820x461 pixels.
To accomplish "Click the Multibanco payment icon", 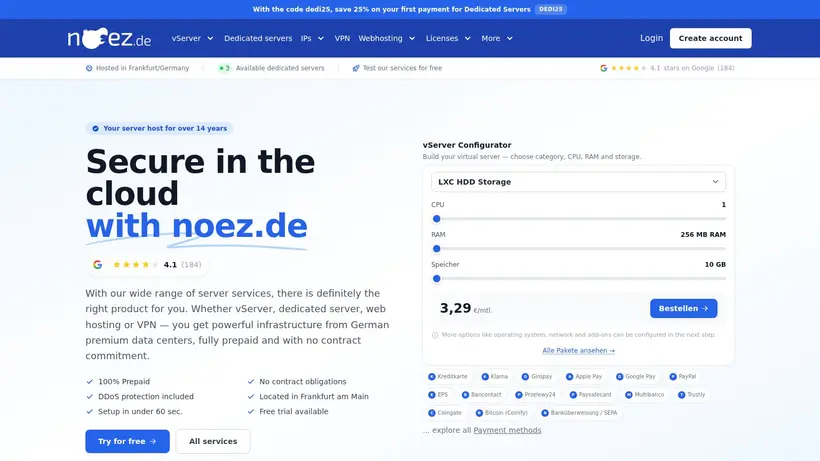I will point(629,395).
